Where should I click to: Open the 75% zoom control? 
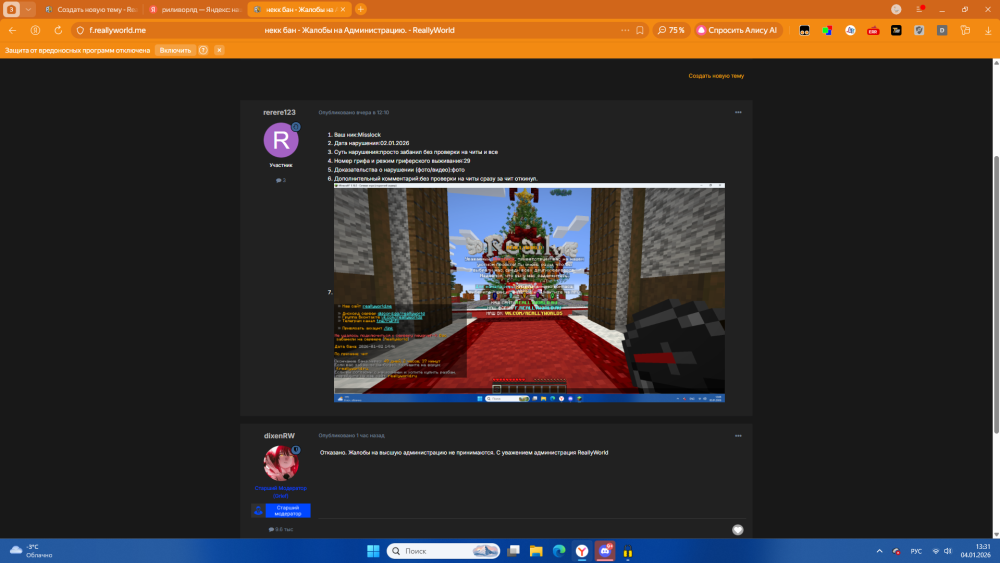pos(671,30)
